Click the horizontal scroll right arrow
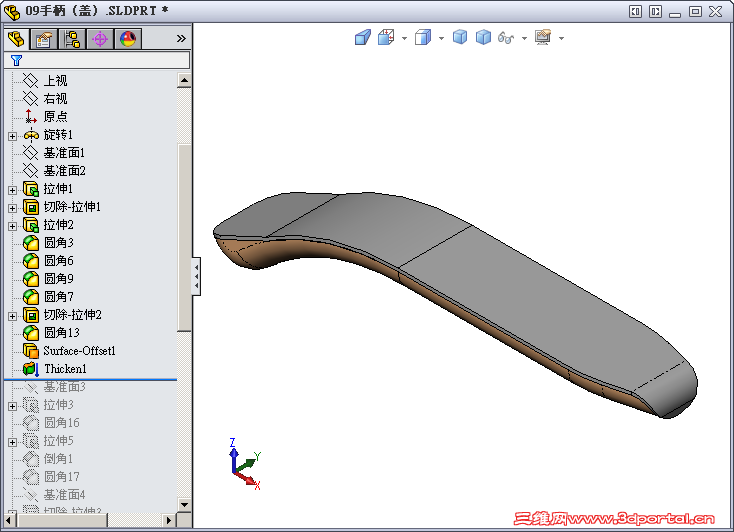The image size is (734, 532). pos(169,520)
